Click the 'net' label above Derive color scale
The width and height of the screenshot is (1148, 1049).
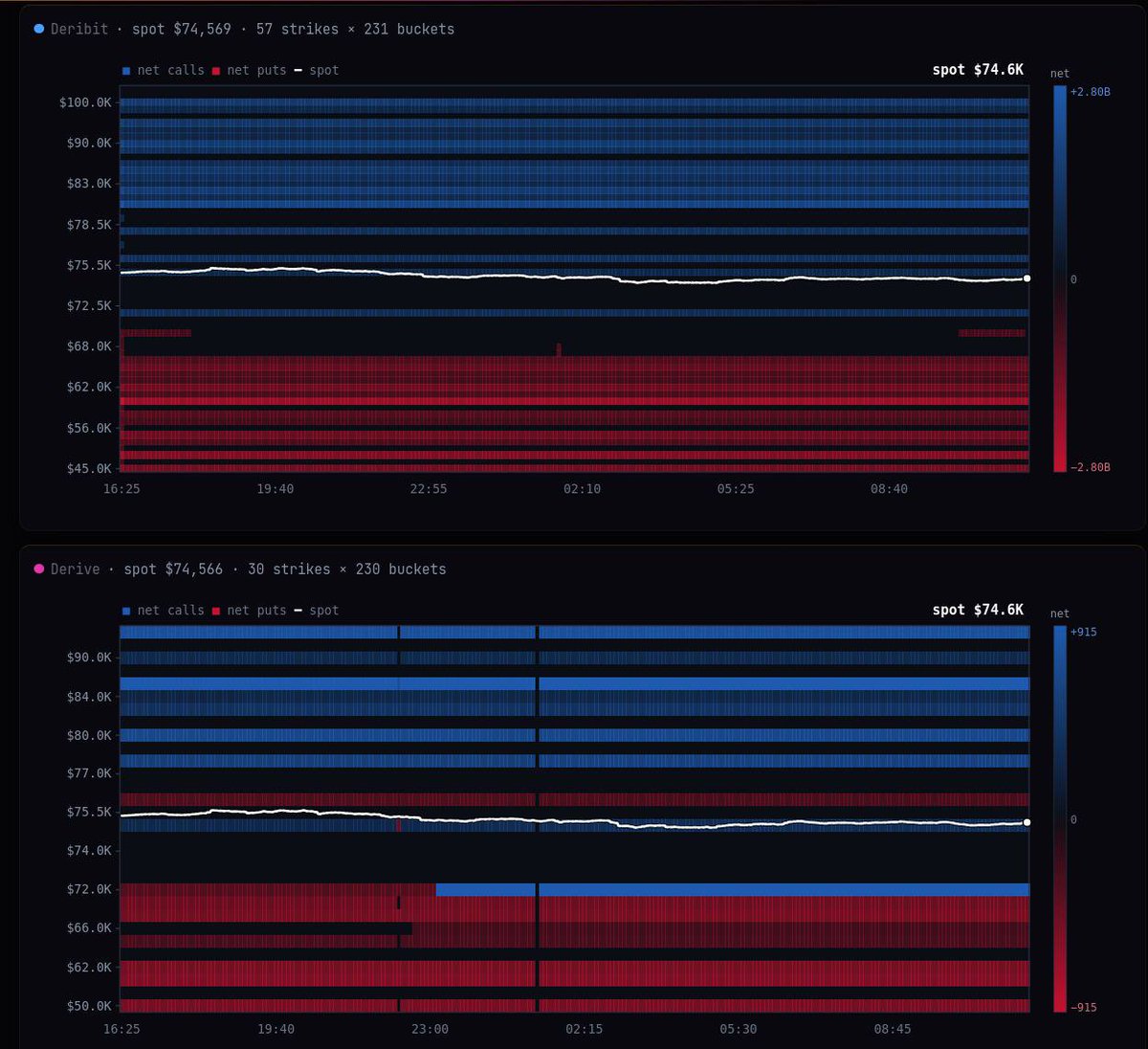coord(1060,614)
